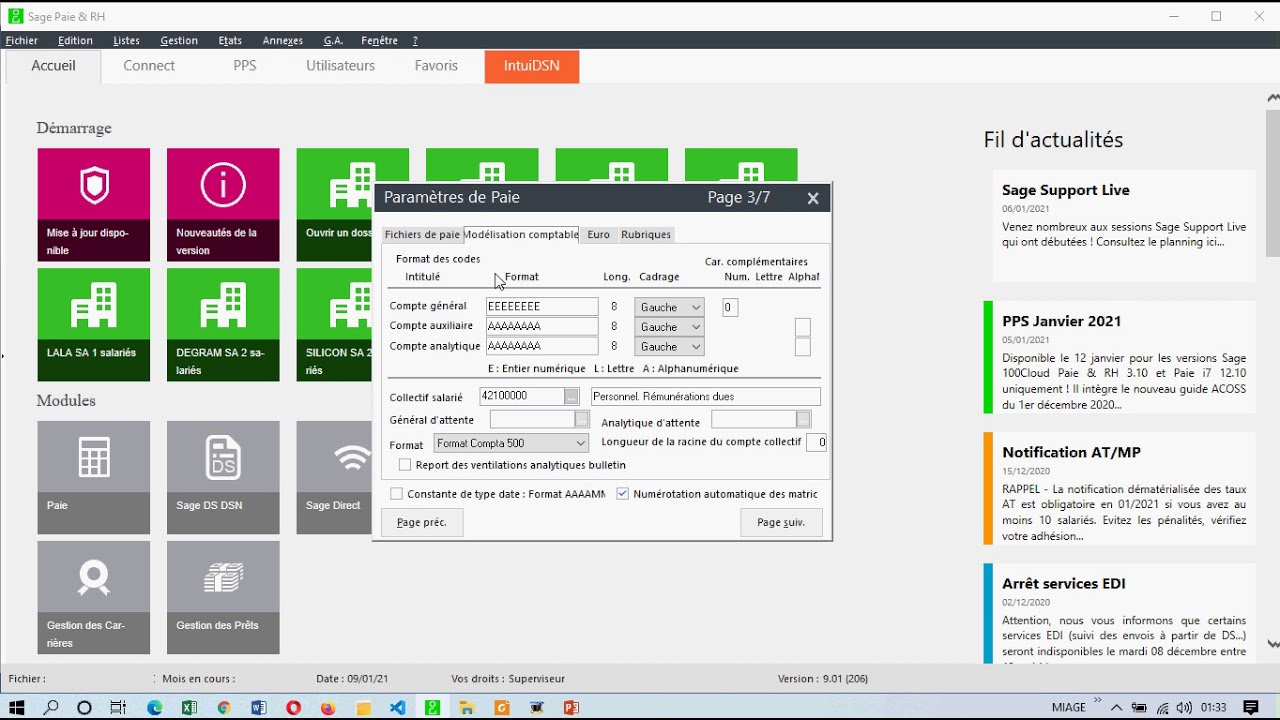The height and width of the screenshot is (720, 1280).
Task: Open the Gestion menu
Action: [x=179, y=41]
